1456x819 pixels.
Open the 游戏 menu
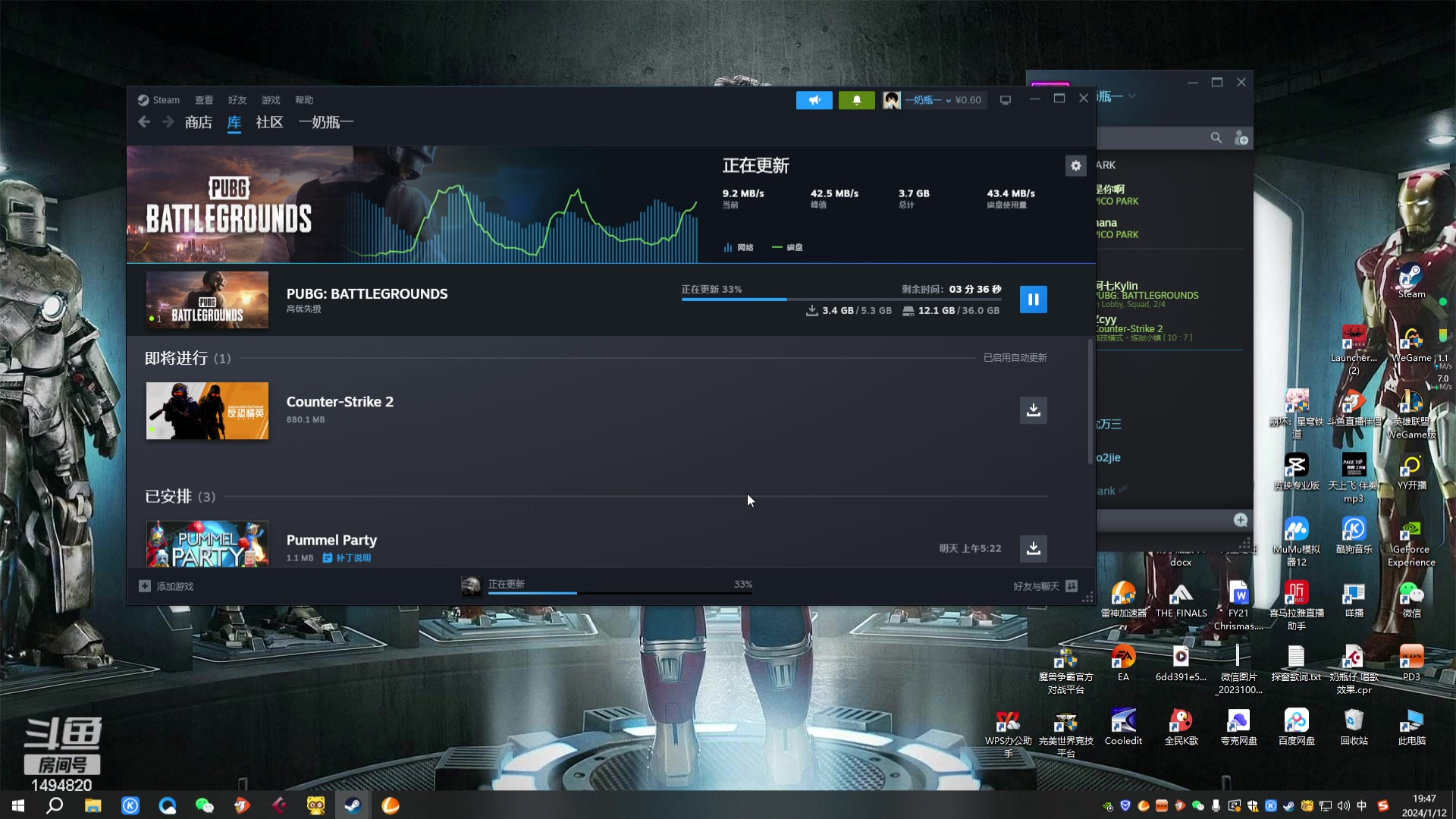pos(271,100)
